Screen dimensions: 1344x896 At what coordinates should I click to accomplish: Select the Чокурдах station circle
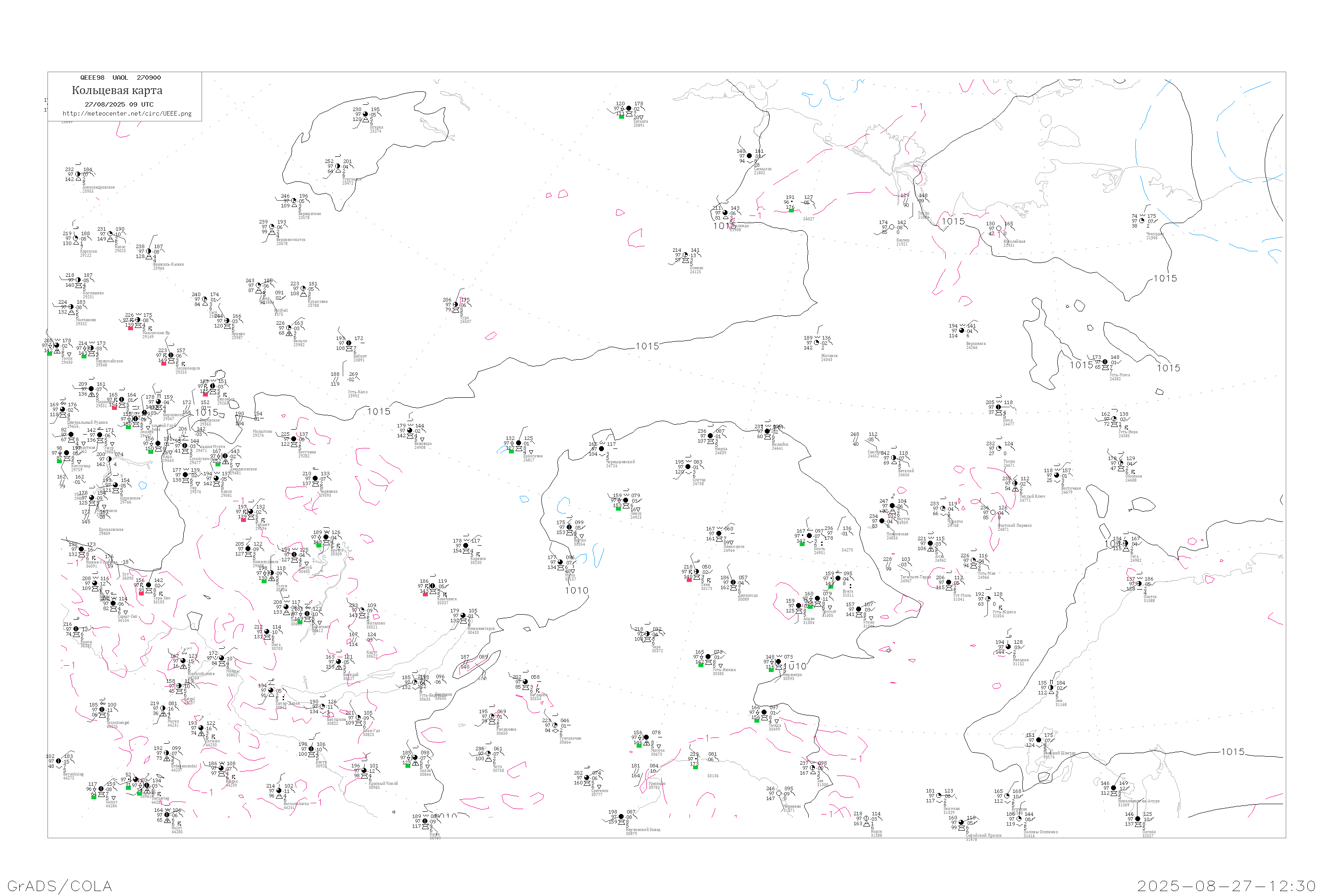1142,221
